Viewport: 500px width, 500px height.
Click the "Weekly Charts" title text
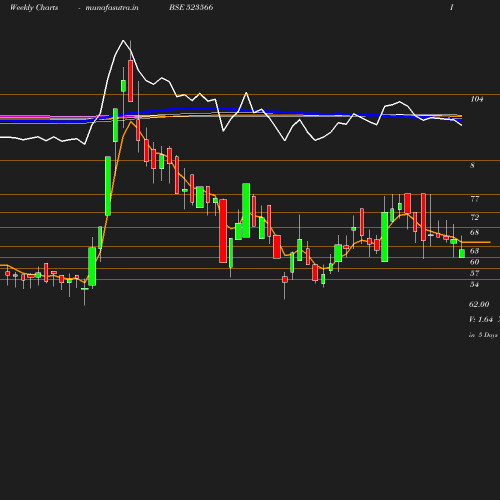tap(34, 7)
